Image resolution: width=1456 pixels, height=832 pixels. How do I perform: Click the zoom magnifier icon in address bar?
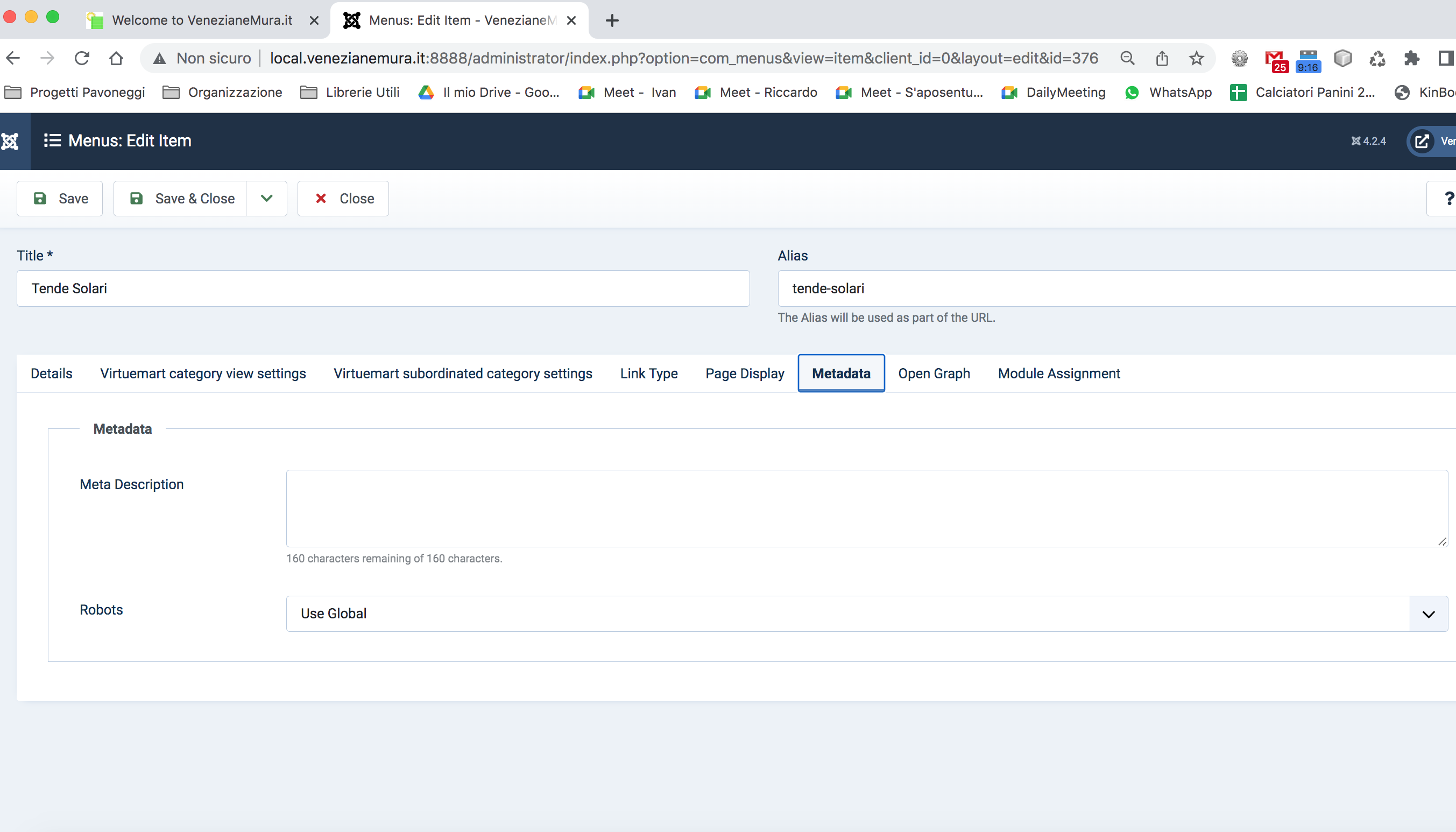tap(1127, 58)
